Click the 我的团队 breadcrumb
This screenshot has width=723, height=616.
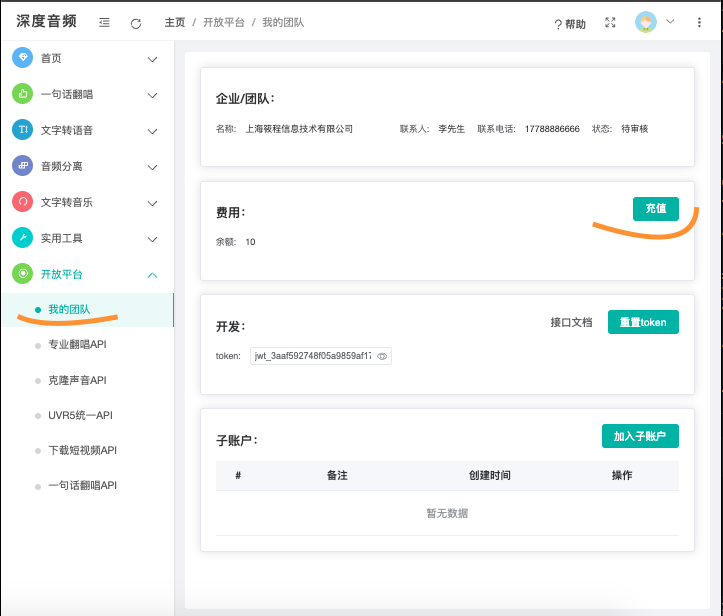coord(283,22)
